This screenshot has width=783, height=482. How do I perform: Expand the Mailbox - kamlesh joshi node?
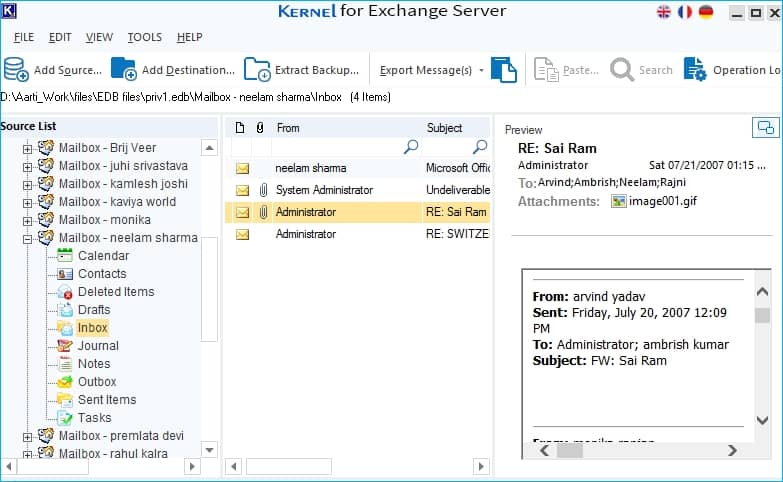pyautogui.click(x=27, y=185)
